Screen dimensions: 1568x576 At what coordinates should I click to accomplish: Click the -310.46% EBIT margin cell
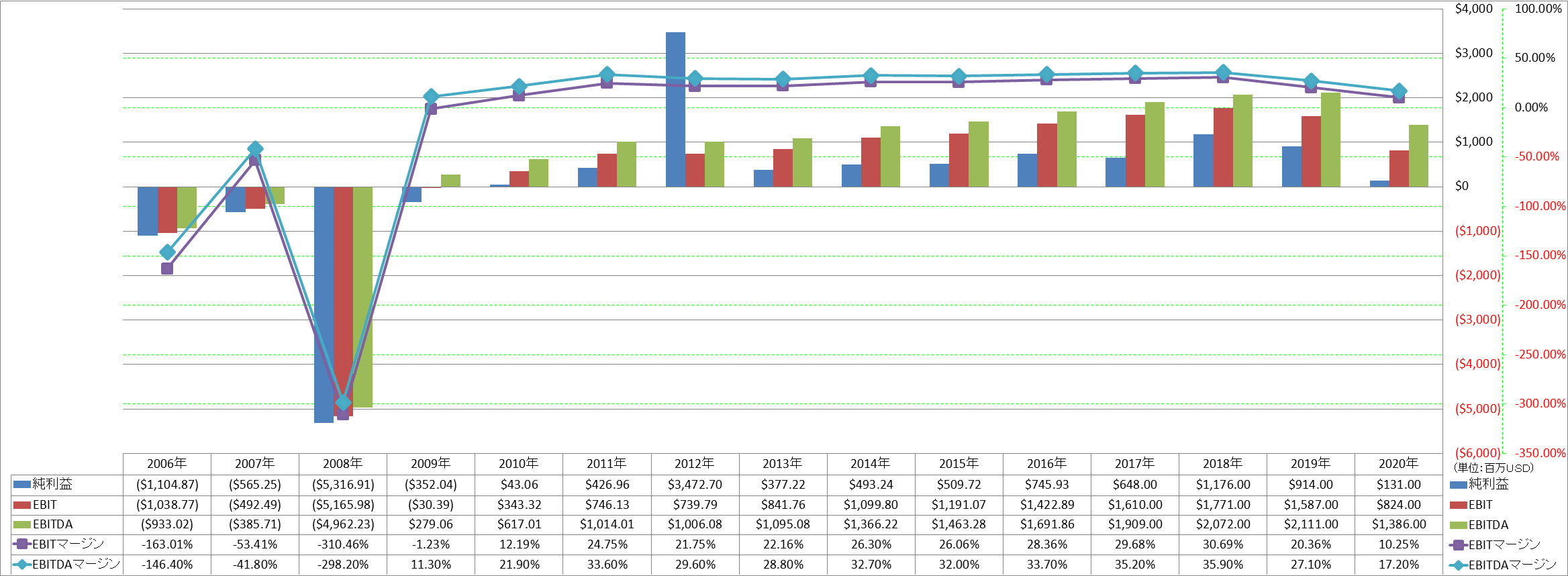(x=343, y=544)
